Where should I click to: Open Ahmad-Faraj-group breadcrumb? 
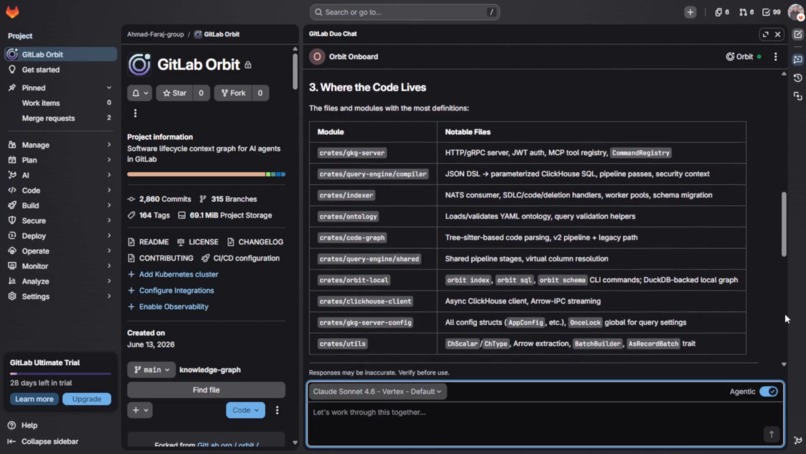(155, 34)
